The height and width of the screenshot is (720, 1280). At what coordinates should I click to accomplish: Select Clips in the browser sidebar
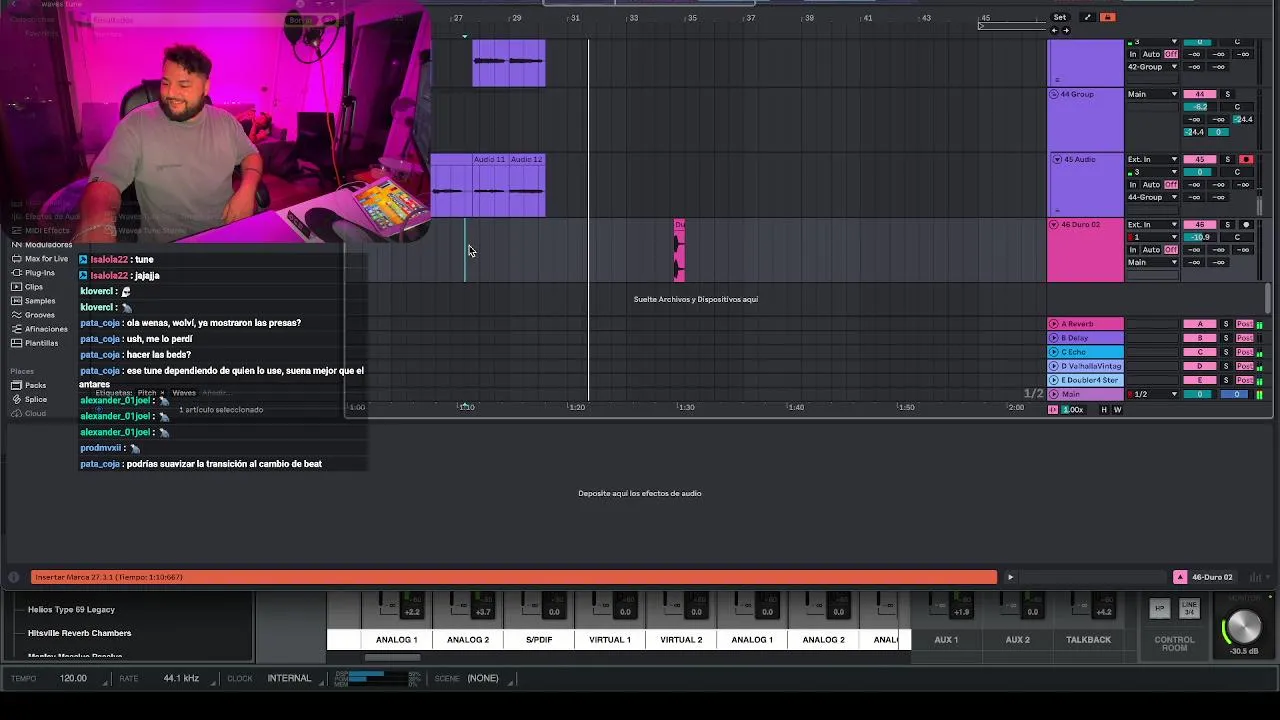[x=34, y=287]
